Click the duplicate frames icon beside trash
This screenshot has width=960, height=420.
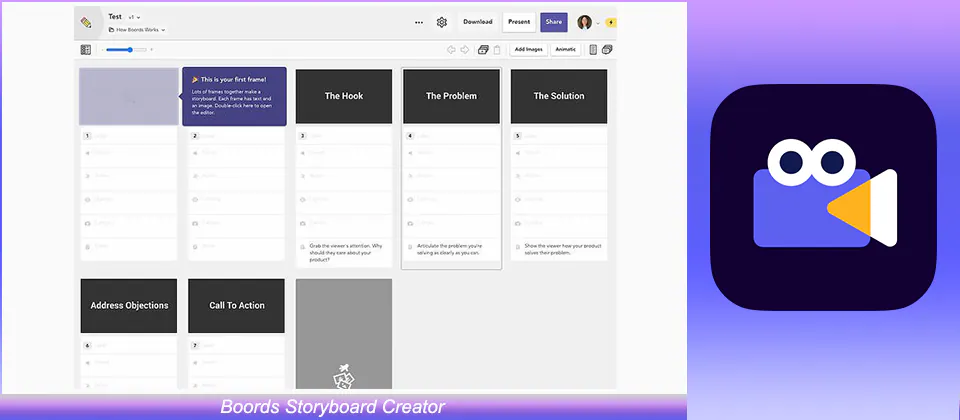483,50
